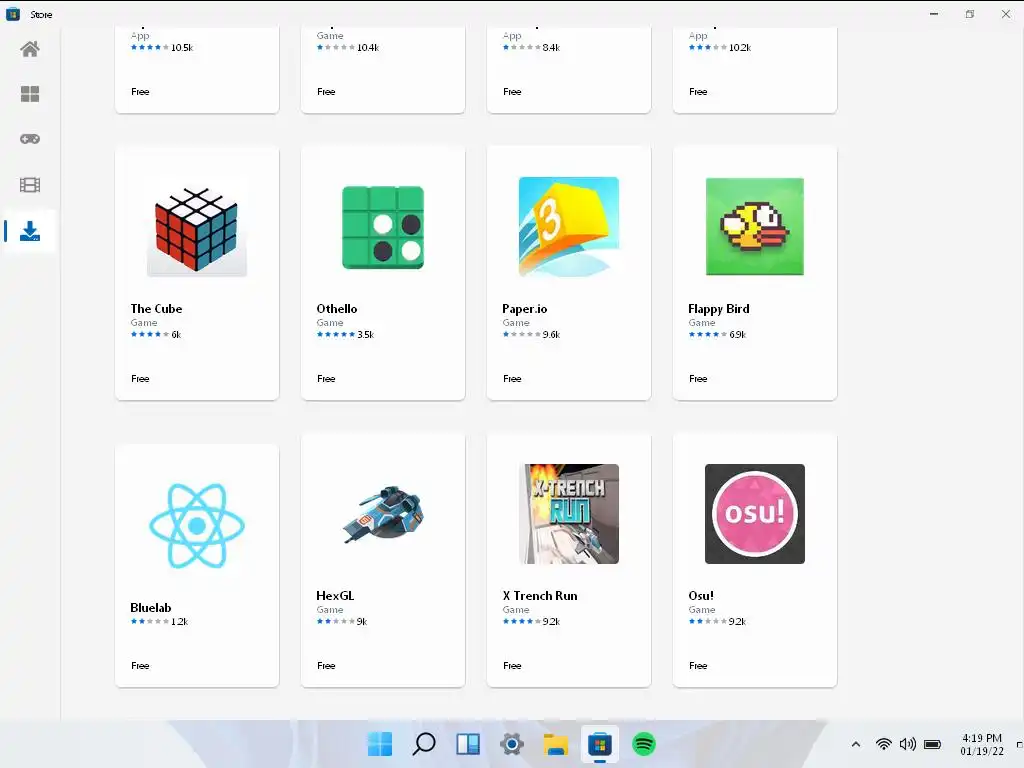Click Free price on Osu! card

698,666
